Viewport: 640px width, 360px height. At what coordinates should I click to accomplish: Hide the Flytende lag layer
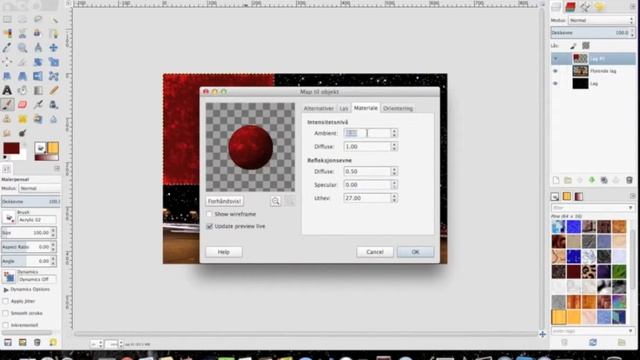[x=555, y=71]
